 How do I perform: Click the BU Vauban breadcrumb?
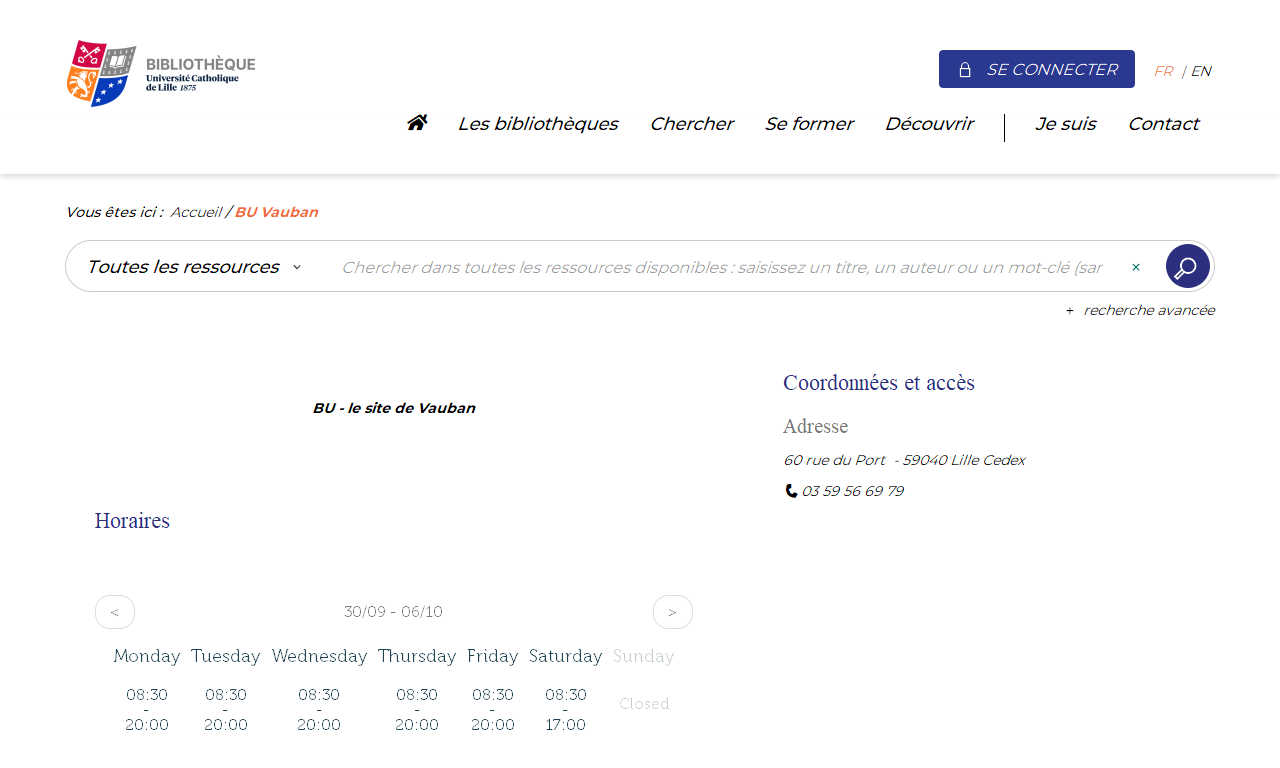(x=277, y=212)
